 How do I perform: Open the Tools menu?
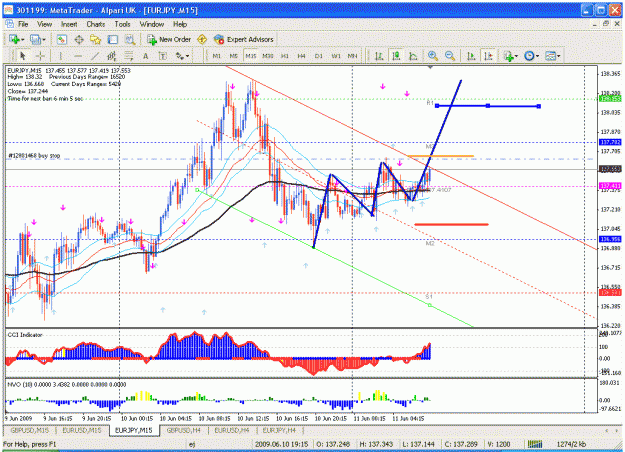122,24
